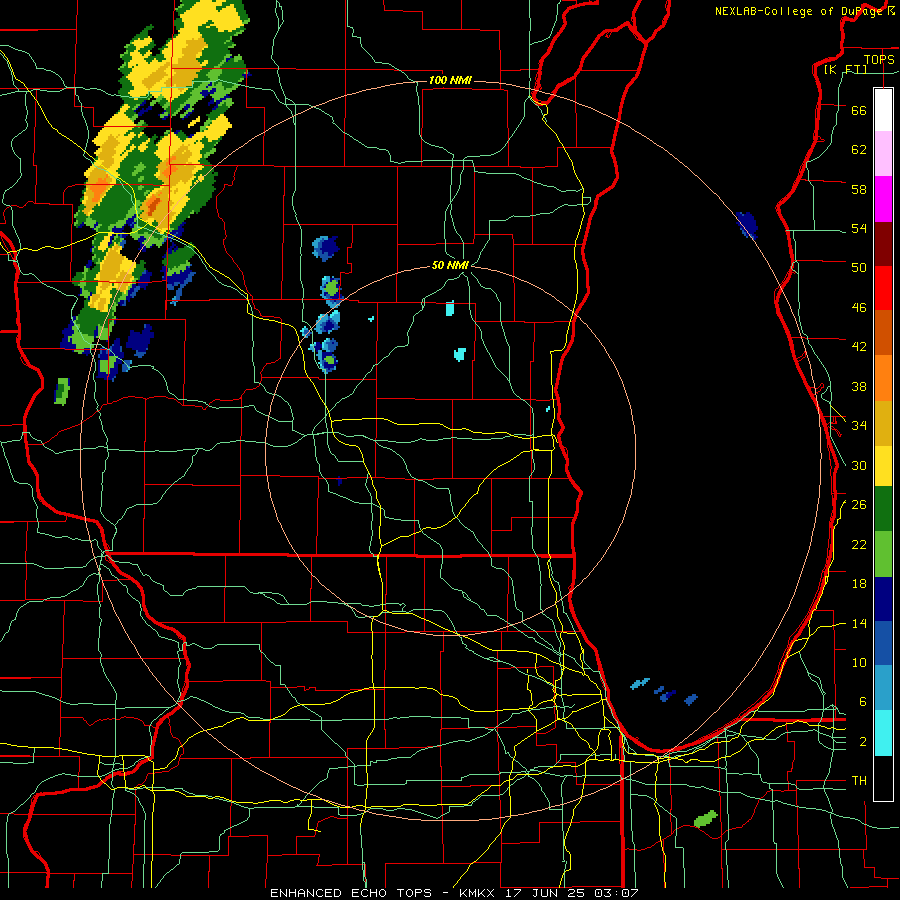This screenshot has width=900, height=900.
Task: Pick the 34 legend value
Action: pyautogui.click(x=859, y=425)
